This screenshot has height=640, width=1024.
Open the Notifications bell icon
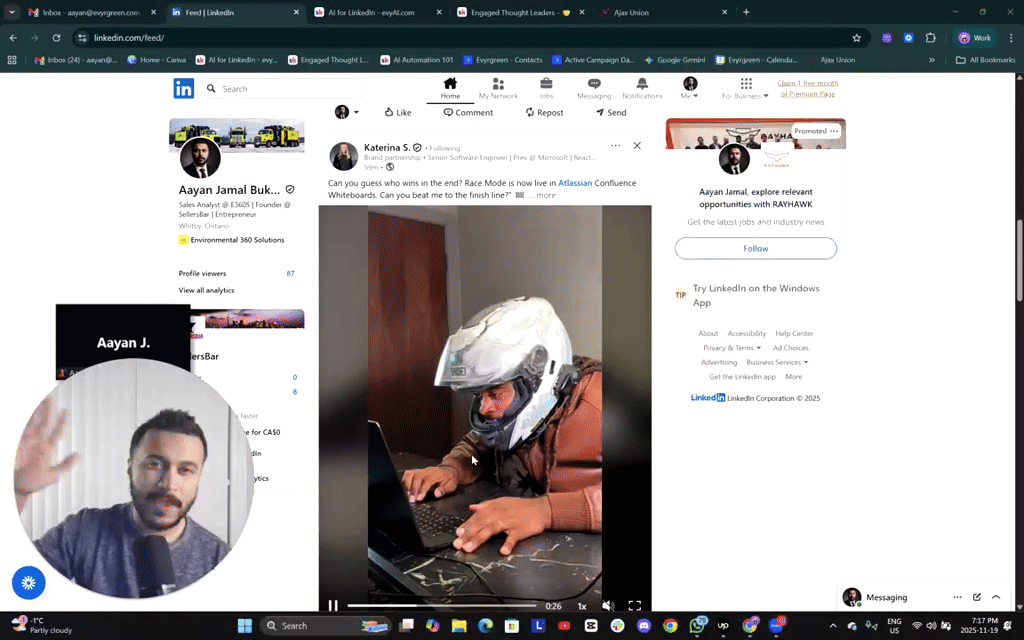point(642,85)
